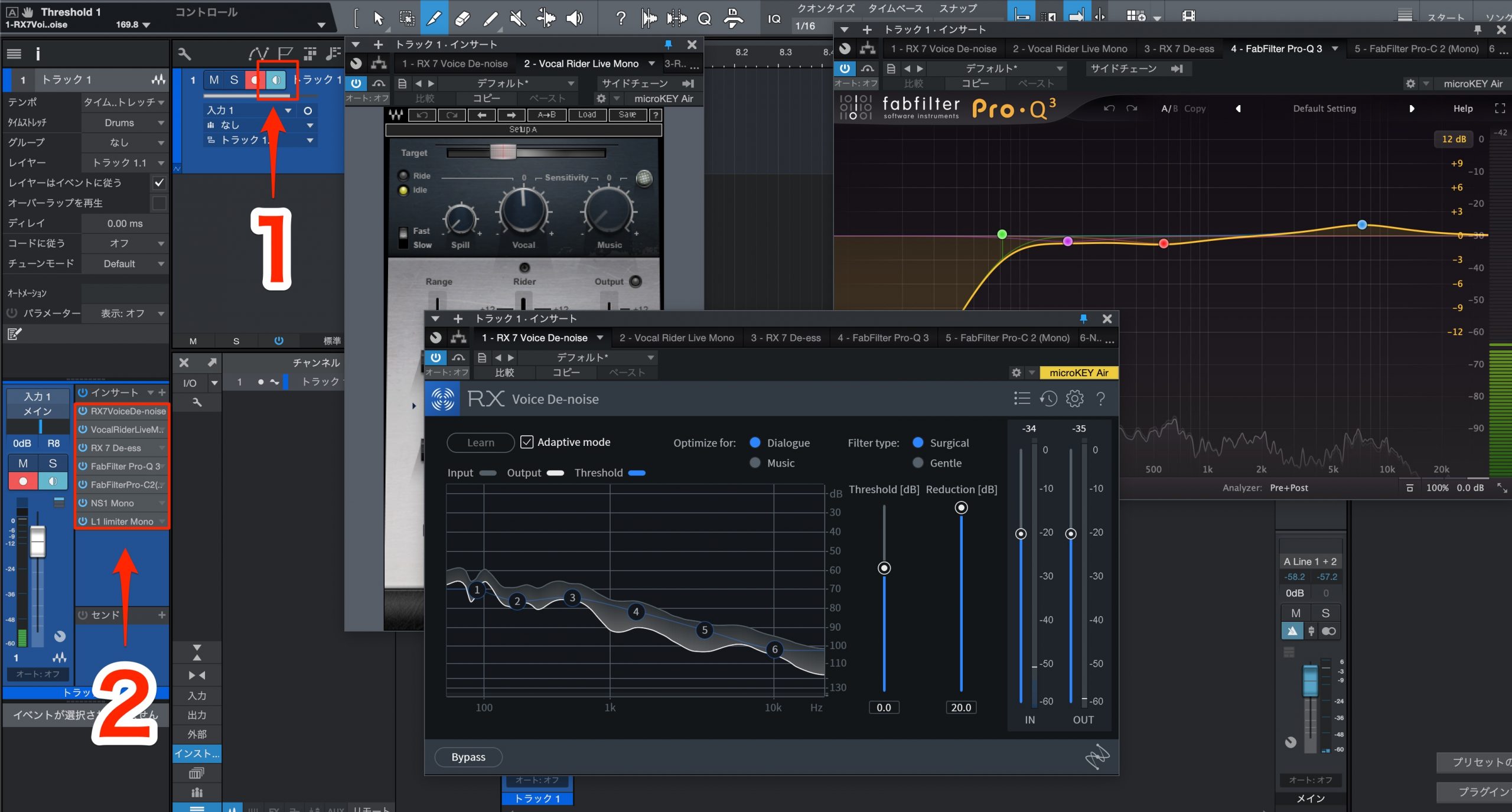Adjust the Threshold dB slider handle
Viewport: 1512px width, 812px height.
click(884, 568)
